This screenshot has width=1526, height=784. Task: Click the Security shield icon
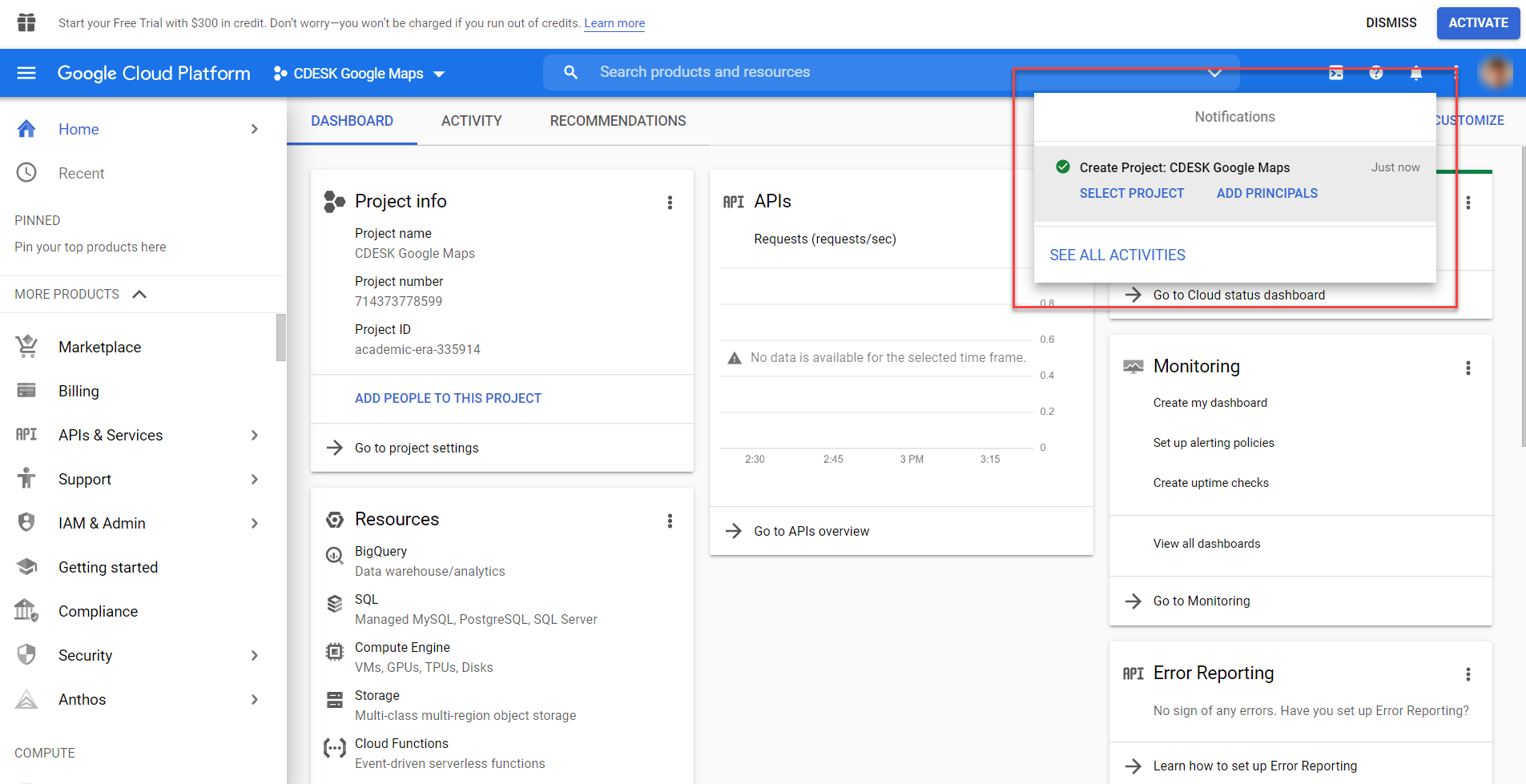26,655
